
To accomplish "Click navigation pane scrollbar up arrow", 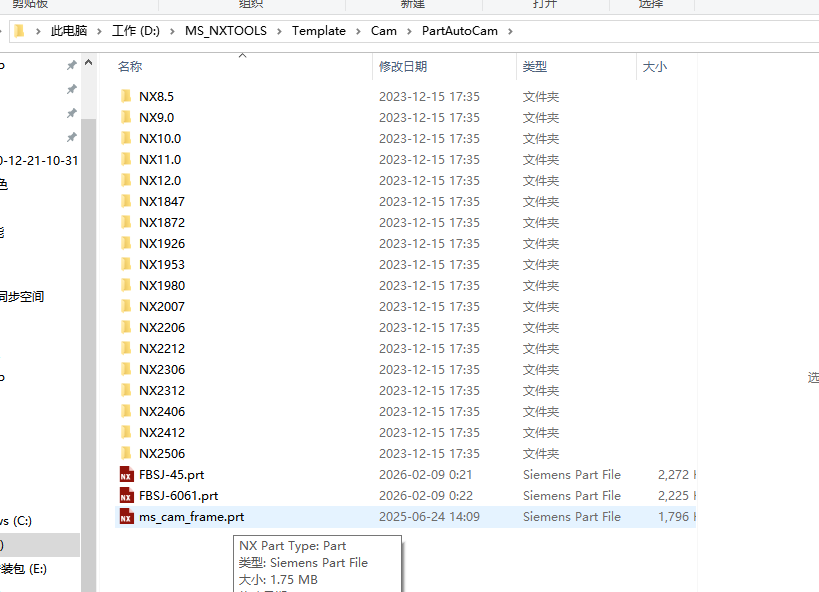I will pos(88,63).
